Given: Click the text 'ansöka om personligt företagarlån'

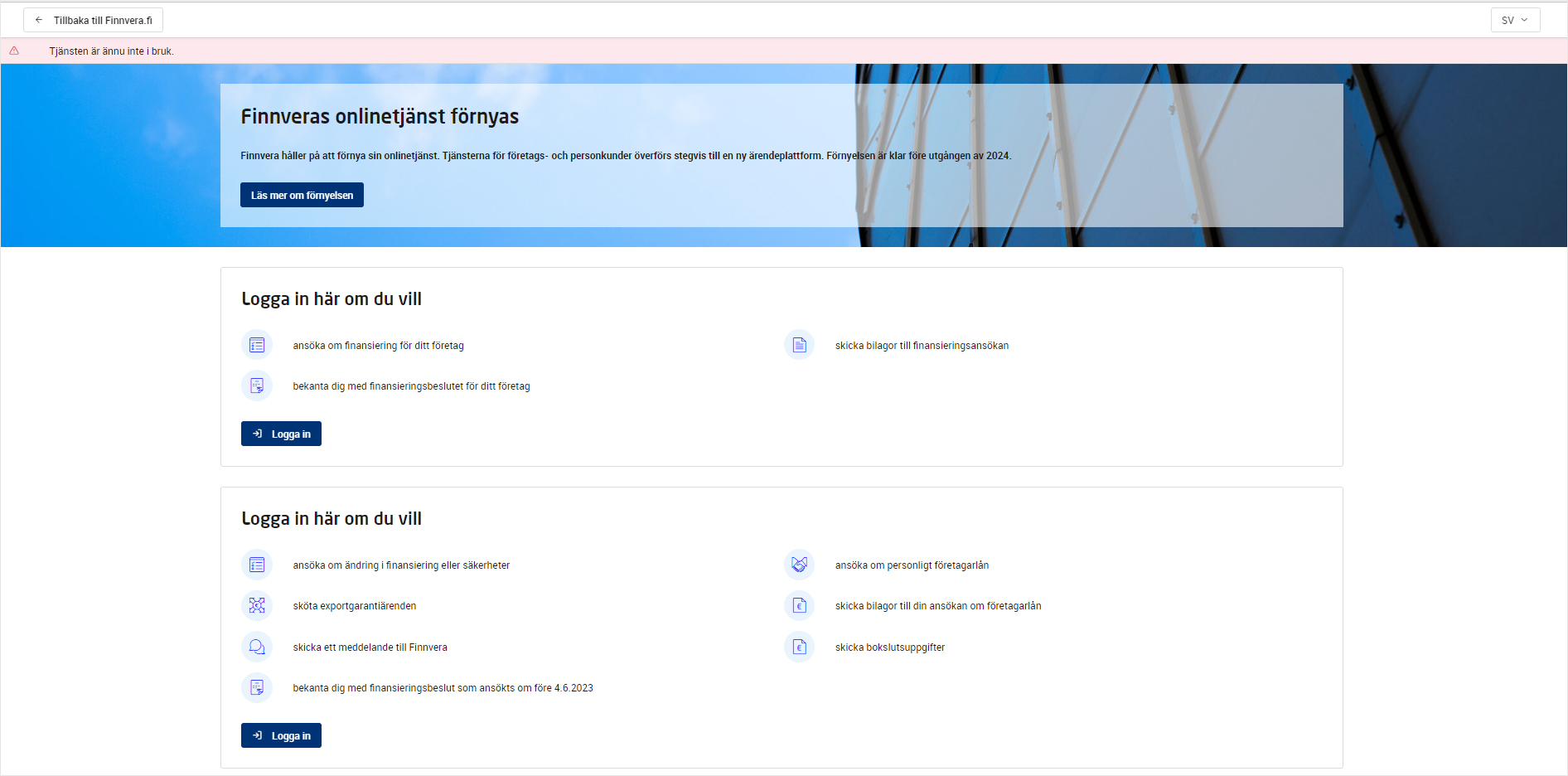Looking at the screenshot, I should pyautogui.click(x=912, y=565).
